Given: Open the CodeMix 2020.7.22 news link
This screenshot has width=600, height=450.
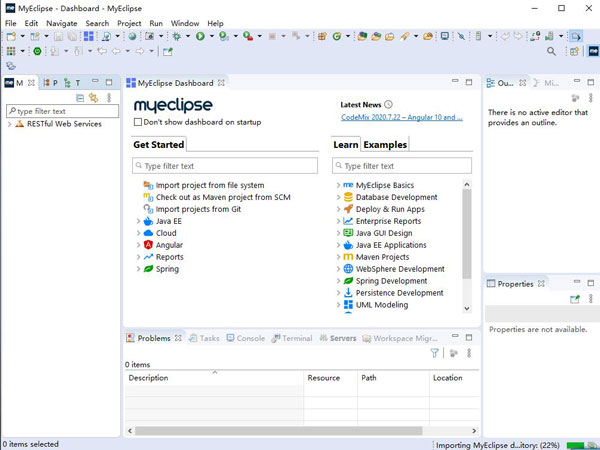Looking at the screenshot, I should tap(401, 117).
